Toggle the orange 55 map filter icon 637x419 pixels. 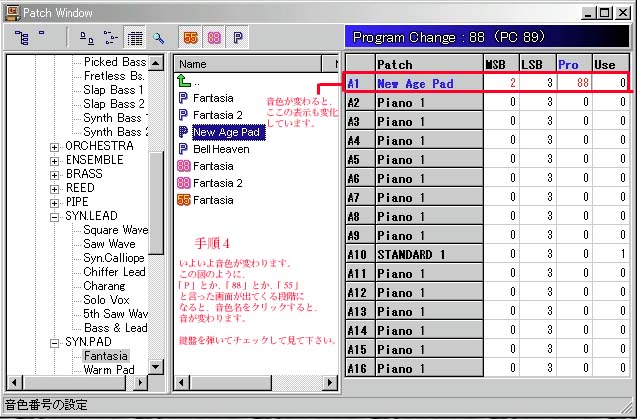(190, 38)
